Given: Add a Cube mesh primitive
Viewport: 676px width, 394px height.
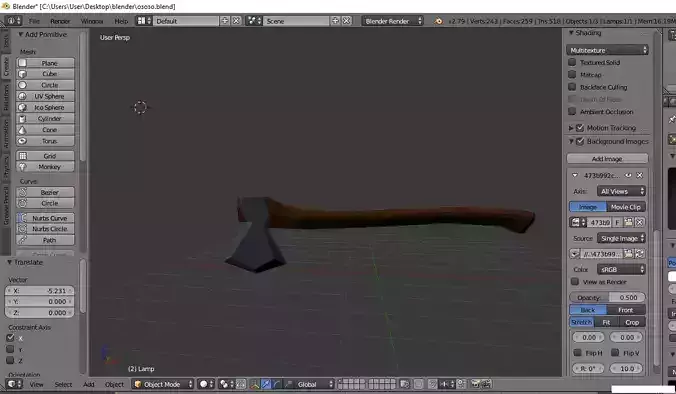Looking at the screenshot, I should coord(45,74).
